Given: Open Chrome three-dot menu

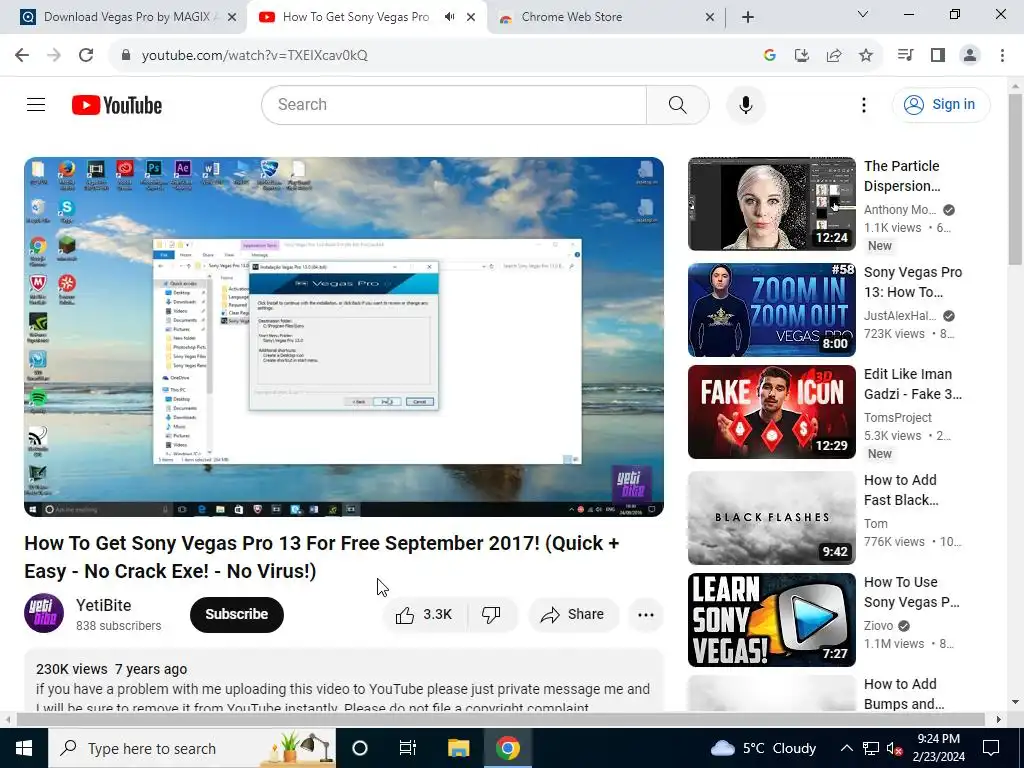Looking at the screenshot, I should (1002, 55).
